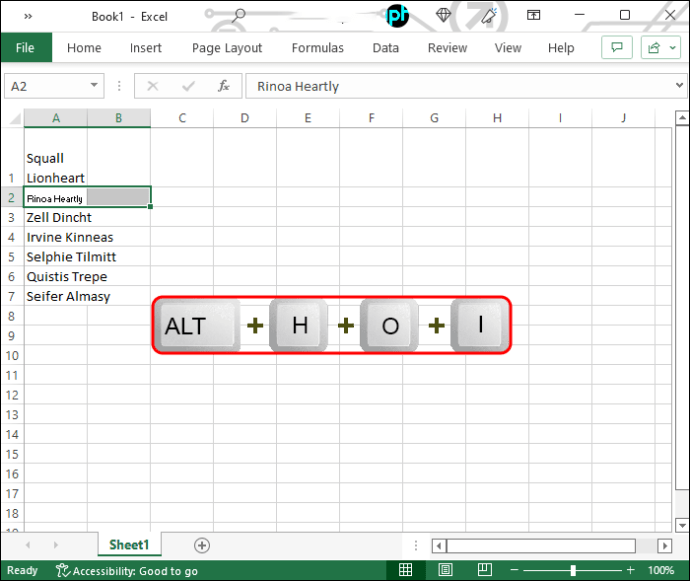The image size is (690, 581).
Task: Click horizontal scrollbar left arrow
Action: (438, 546)
